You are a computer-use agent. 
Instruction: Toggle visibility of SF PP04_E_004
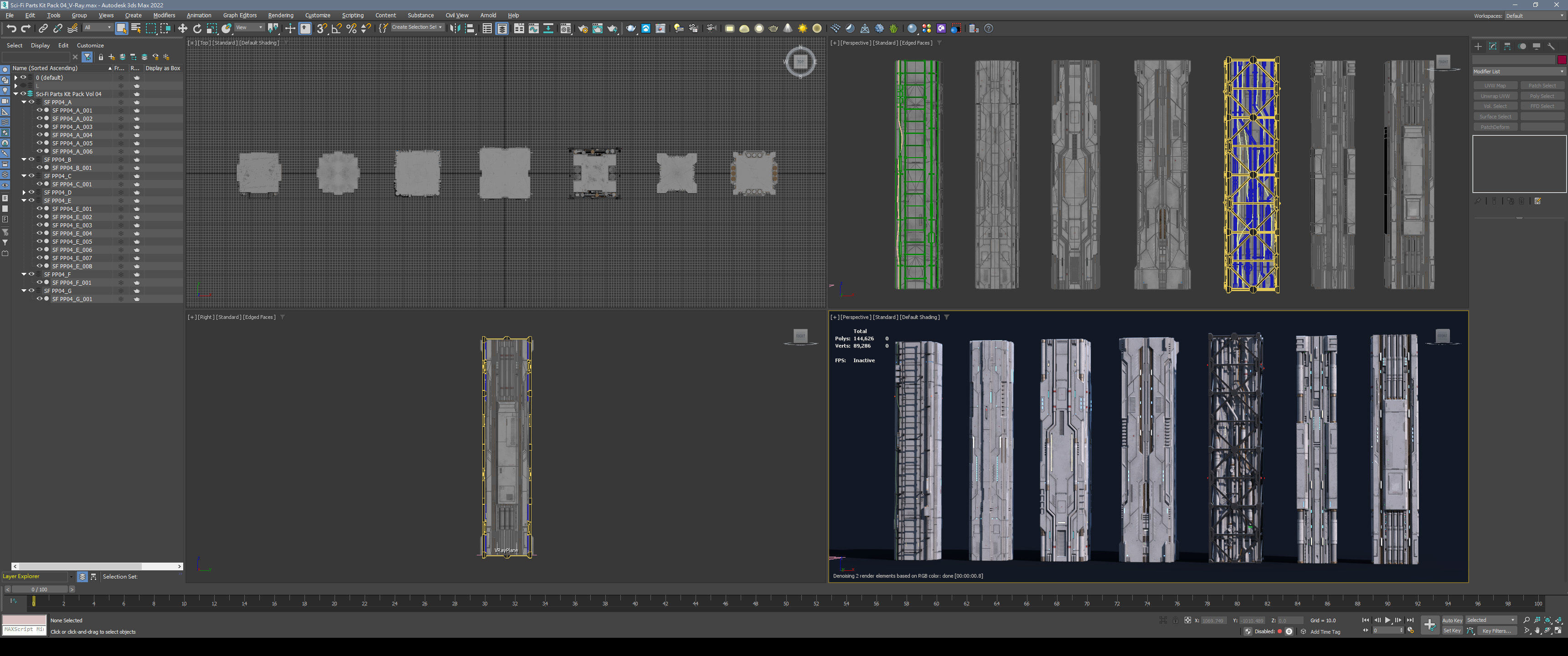click(40, 233)
